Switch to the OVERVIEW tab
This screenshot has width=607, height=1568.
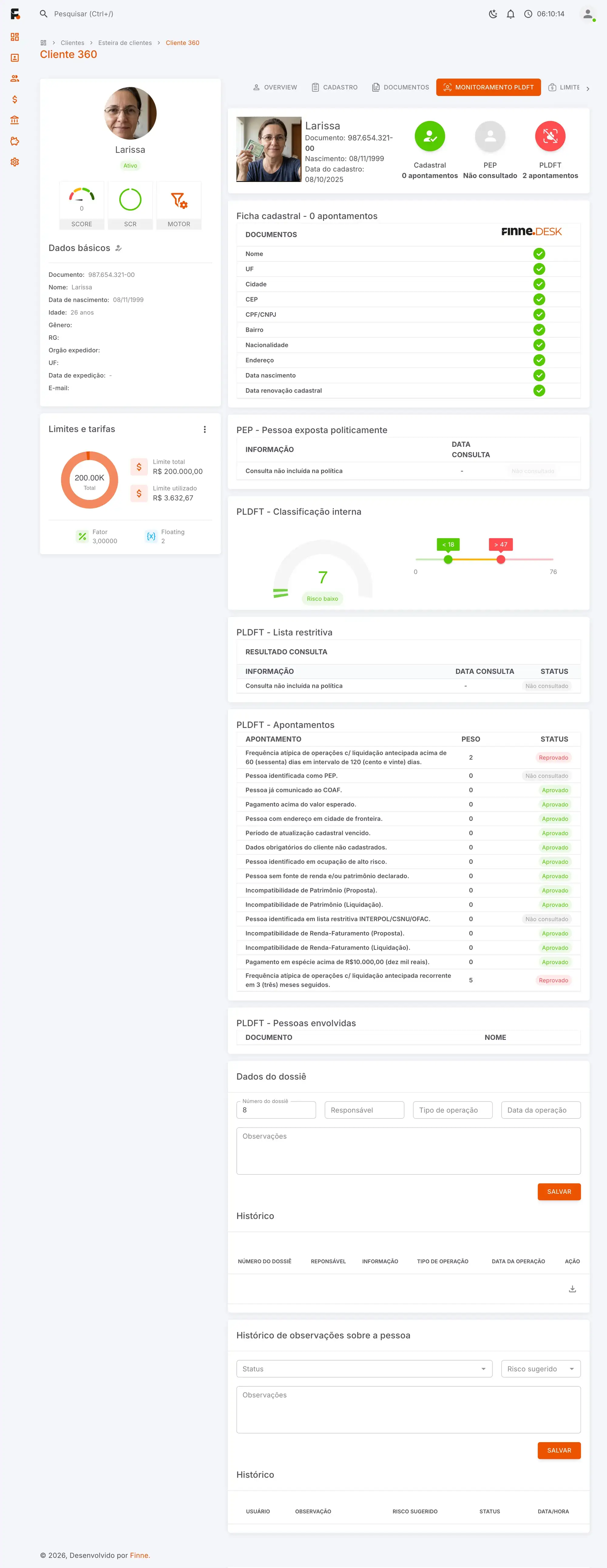point(275,88)
